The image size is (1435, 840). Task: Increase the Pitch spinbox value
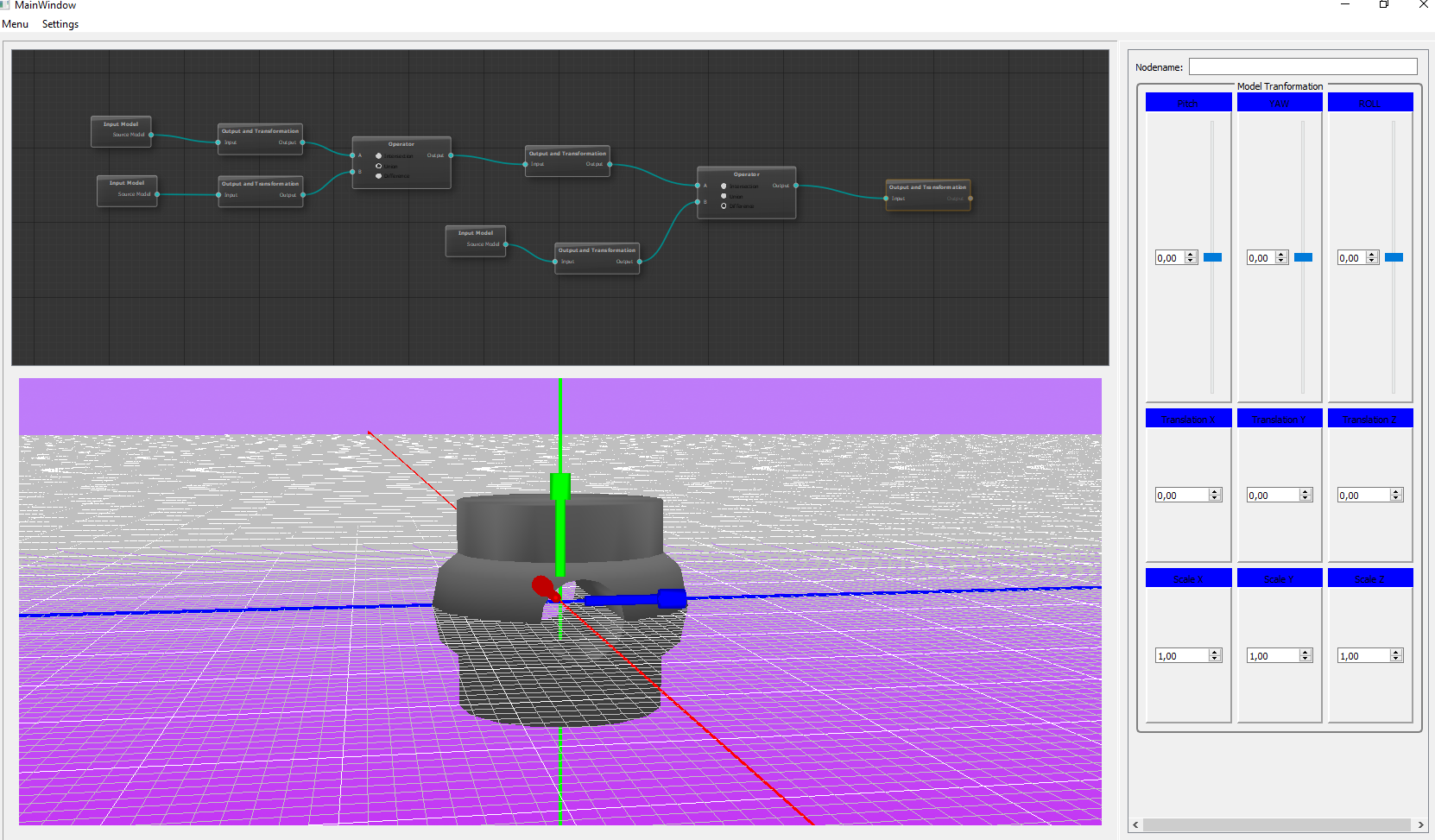pos(1191,255)
